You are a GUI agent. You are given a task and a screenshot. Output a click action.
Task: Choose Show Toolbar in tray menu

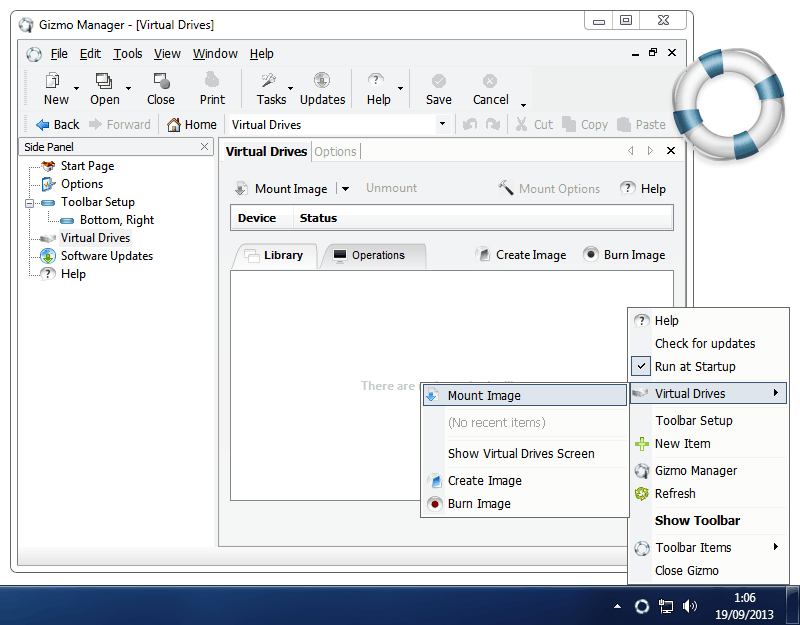(x=709, y=520)
